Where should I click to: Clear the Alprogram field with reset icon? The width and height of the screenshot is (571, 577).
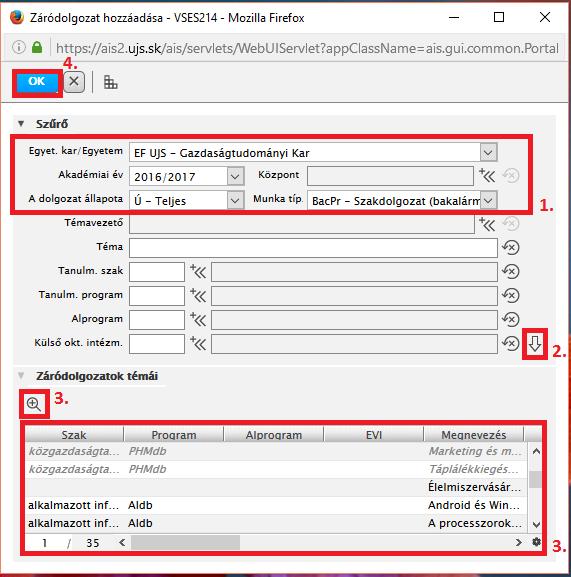tap(511, 319)
